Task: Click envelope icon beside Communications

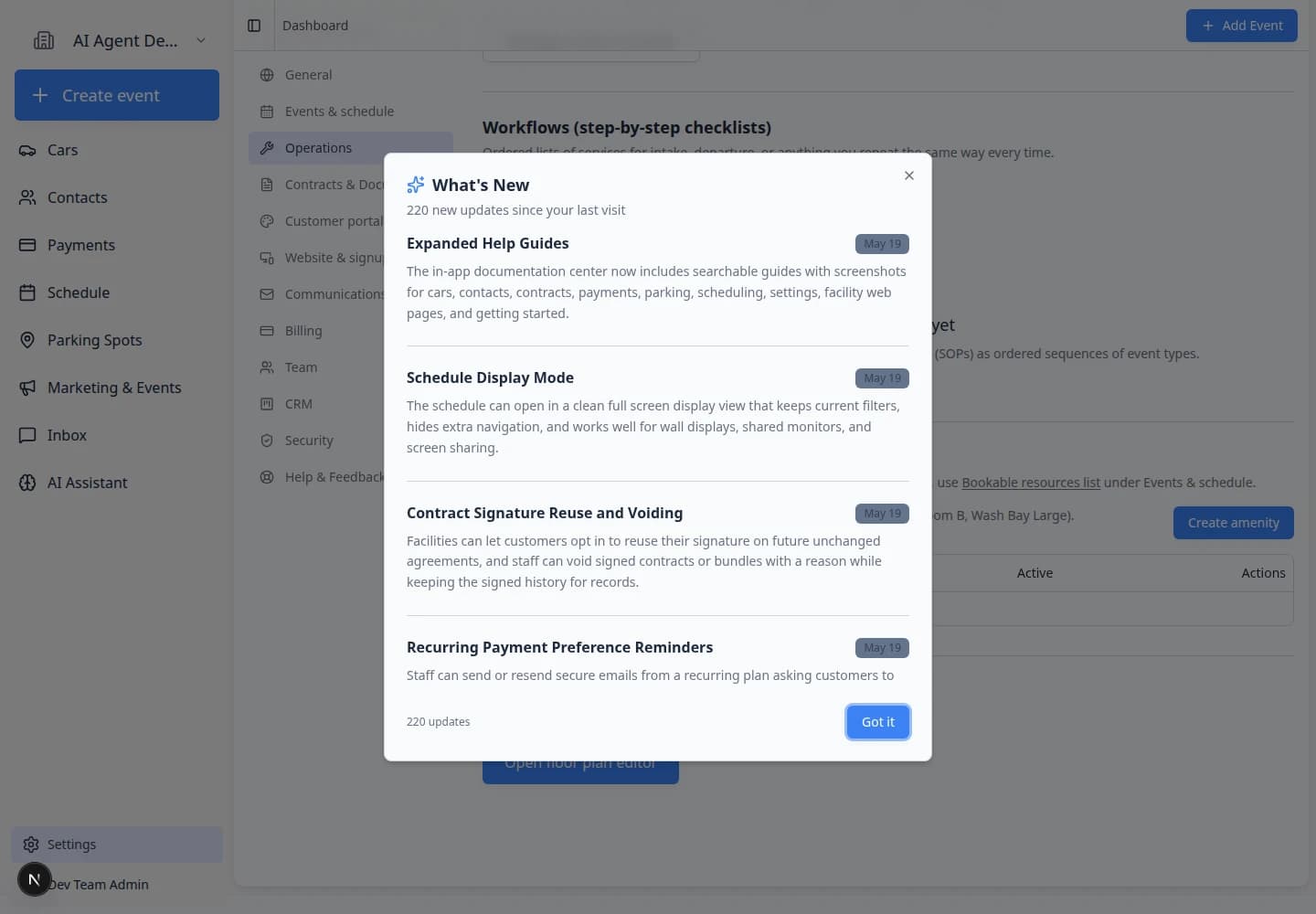Action: tap(267, 294)
